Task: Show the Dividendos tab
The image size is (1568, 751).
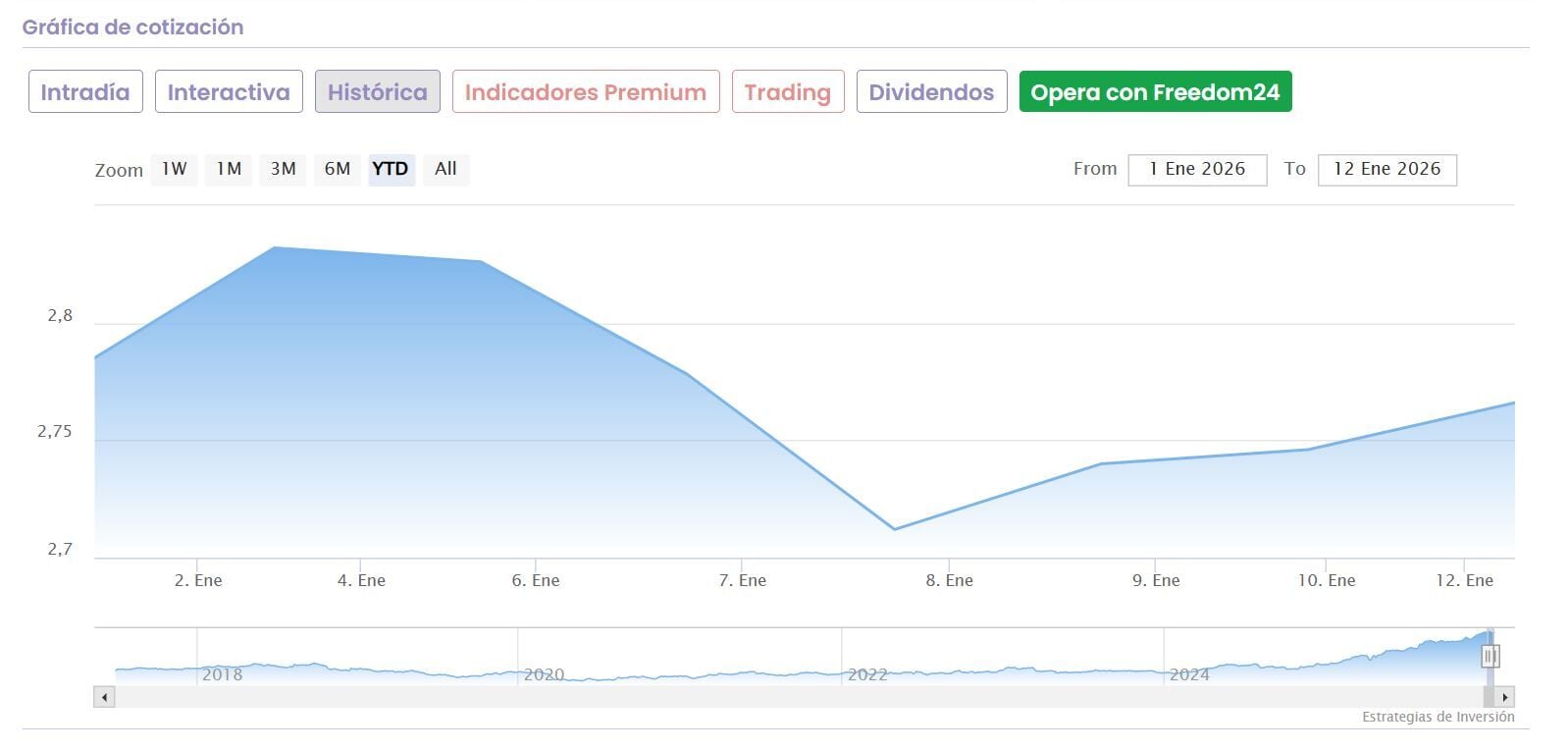Action: (x=931, y=92)
